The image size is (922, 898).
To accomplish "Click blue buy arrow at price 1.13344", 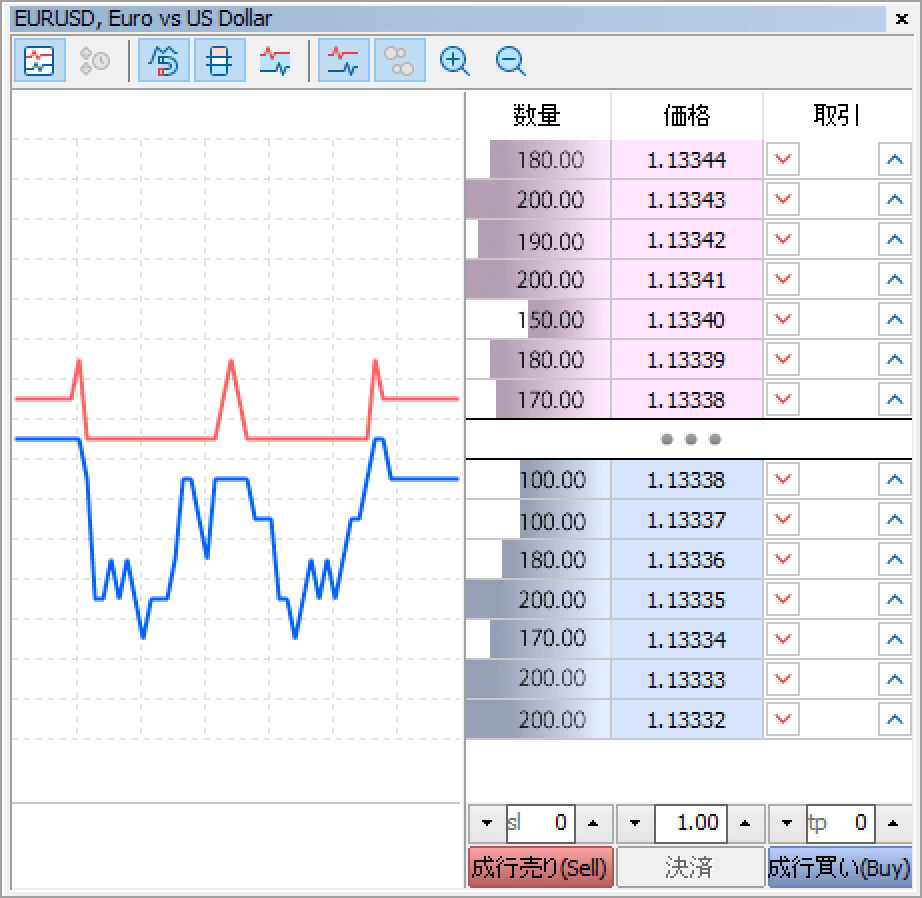I will pos(895,159).
